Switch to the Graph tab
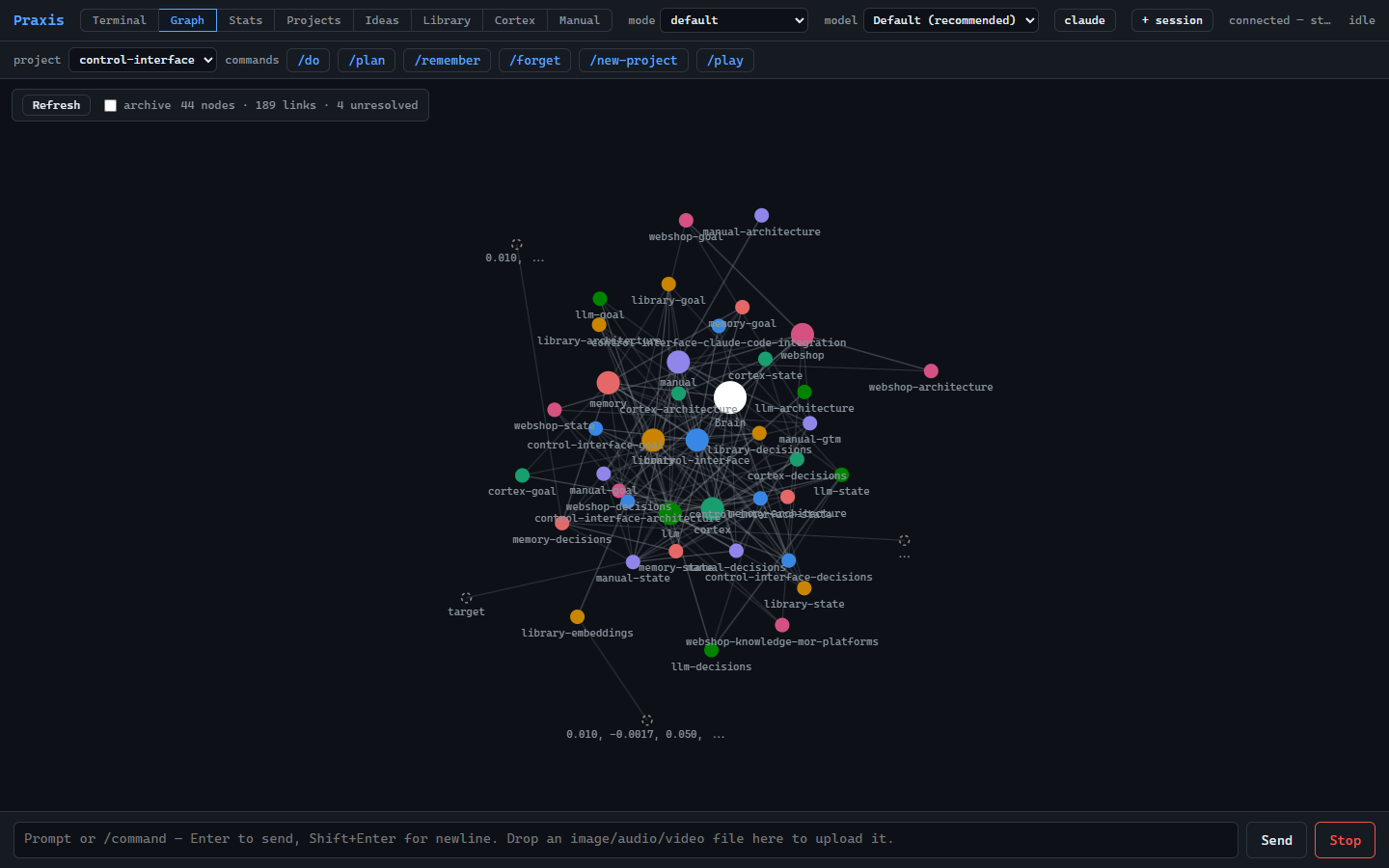 [187, 20]
